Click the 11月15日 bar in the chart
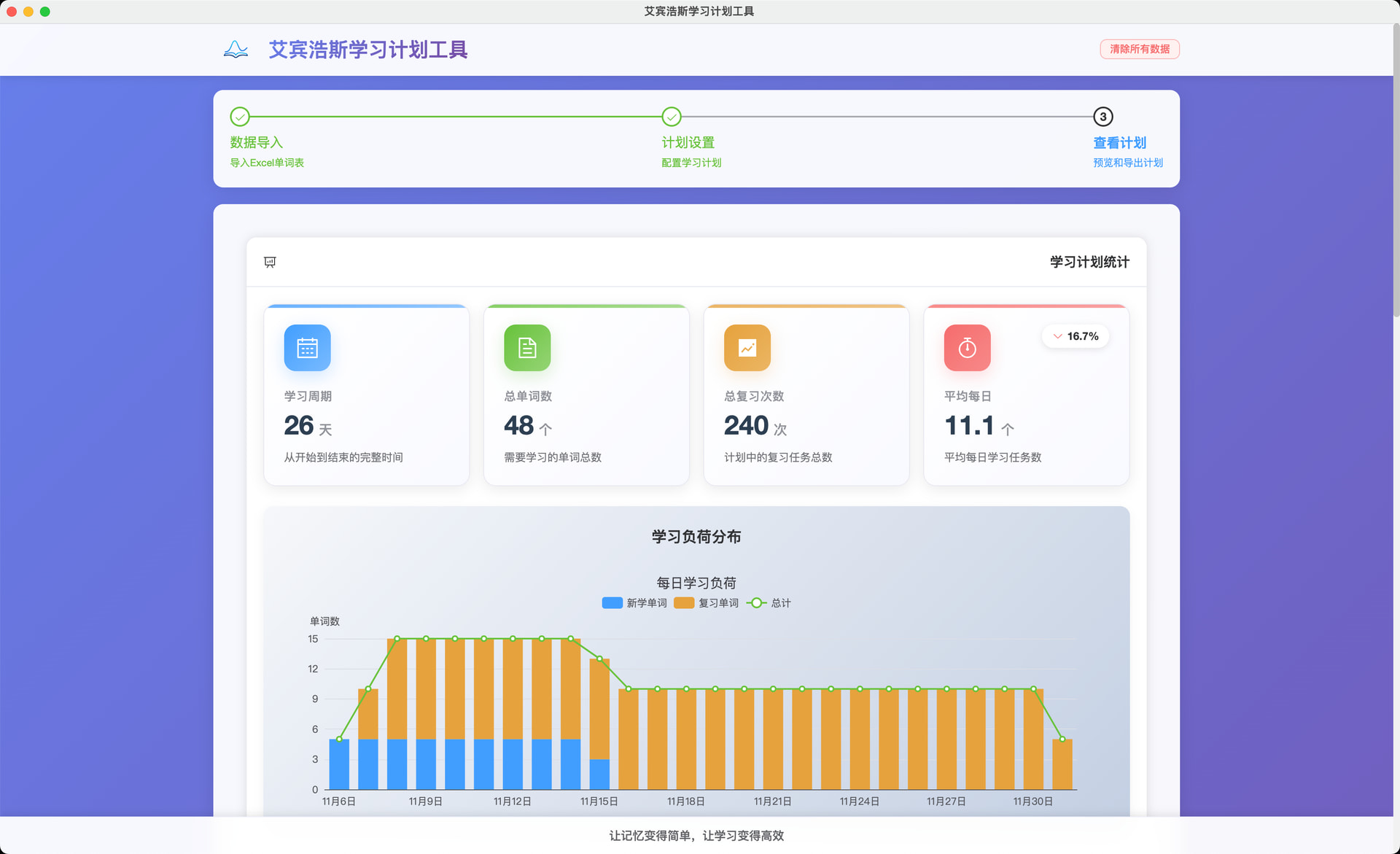Image resolution: width=1400 pixels, height=854 pixels. pyautogui.click(x=599, y=724)
